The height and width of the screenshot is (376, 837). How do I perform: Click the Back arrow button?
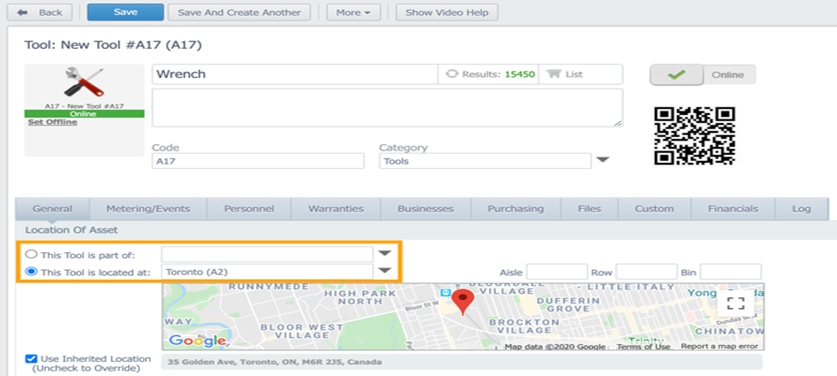tap(40, 12)
